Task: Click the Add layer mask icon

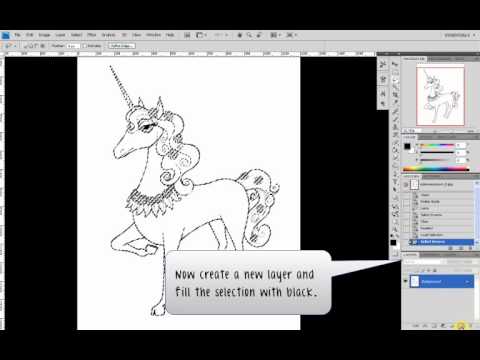Action: point(434,325)
